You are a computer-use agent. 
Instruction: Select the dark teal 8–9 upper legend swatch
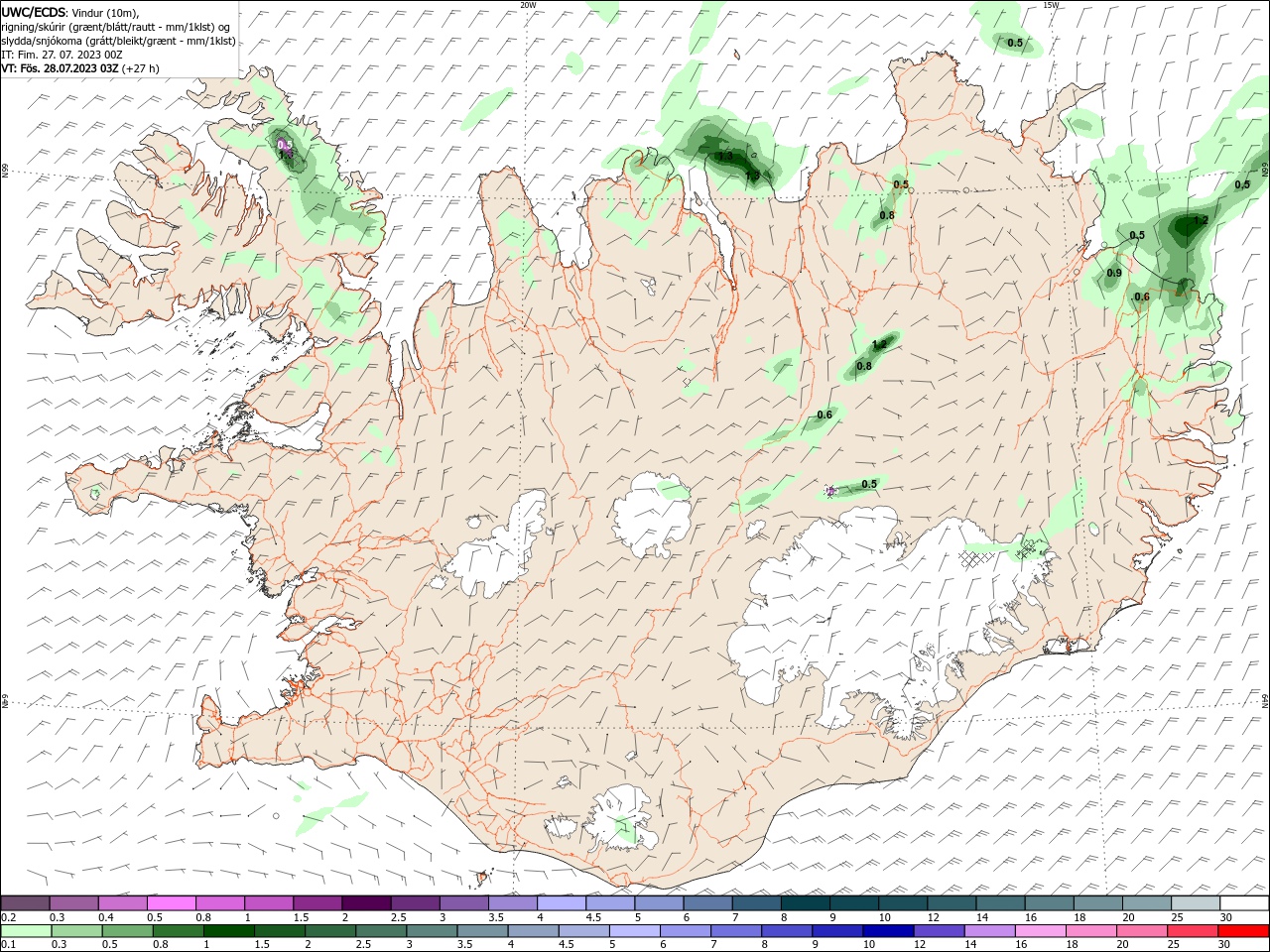(805, 903)
